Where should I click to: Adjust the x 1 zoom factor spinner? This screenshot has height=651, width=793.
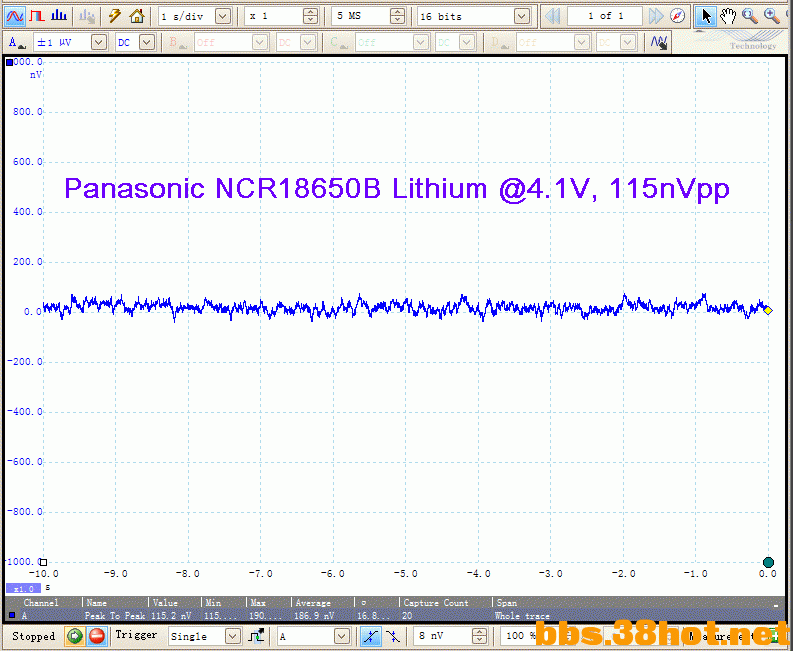point(311,16)
